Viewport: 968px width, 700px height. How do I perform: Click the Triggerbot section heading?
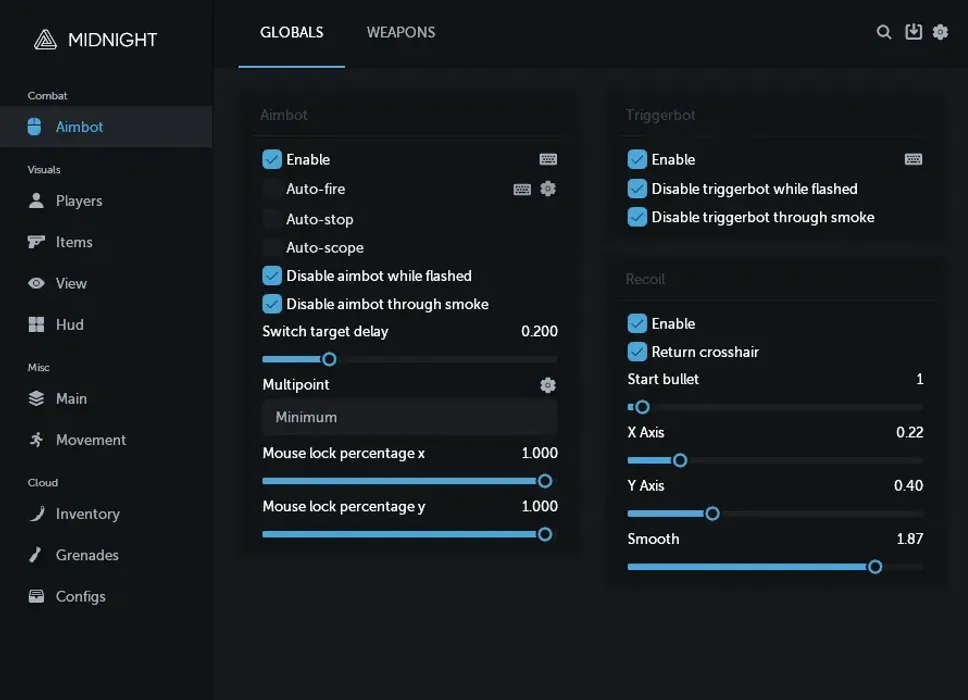pyautogui.click(x=660, y=115)
